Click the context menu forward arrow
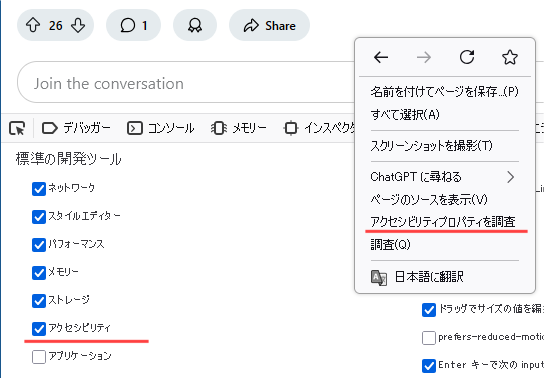 click(x=424, y=57)
